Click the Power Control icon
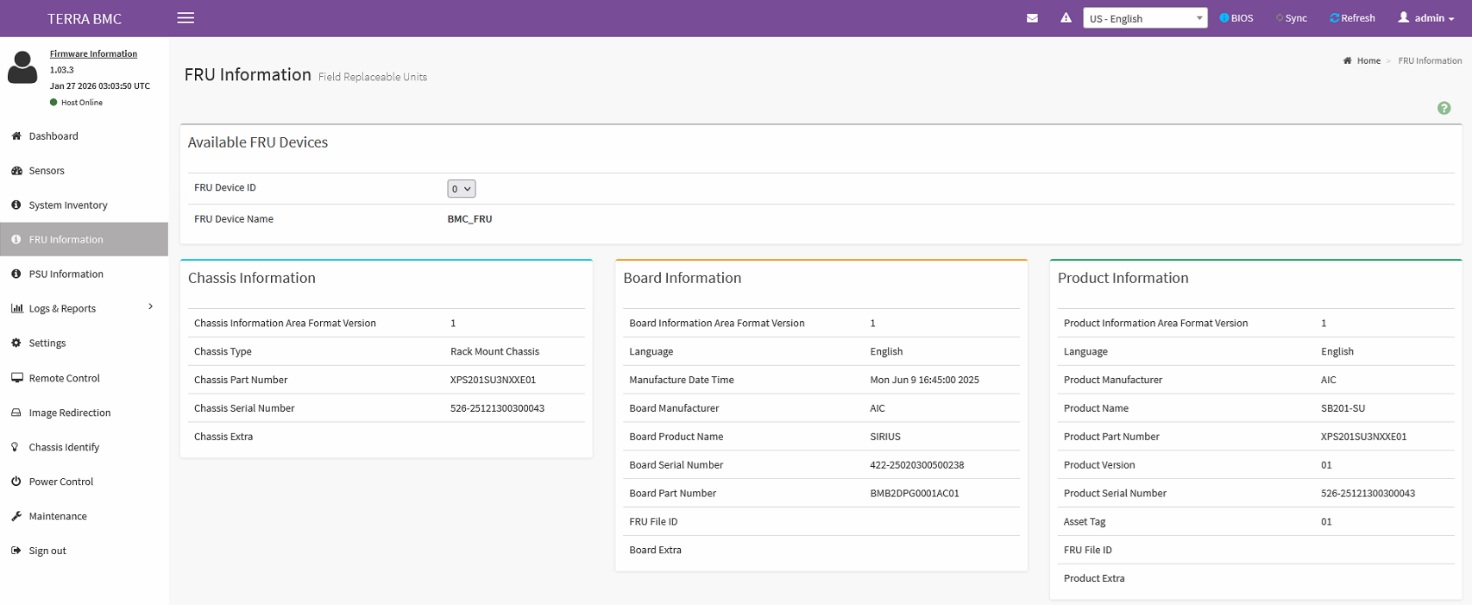 click(16, 482)
